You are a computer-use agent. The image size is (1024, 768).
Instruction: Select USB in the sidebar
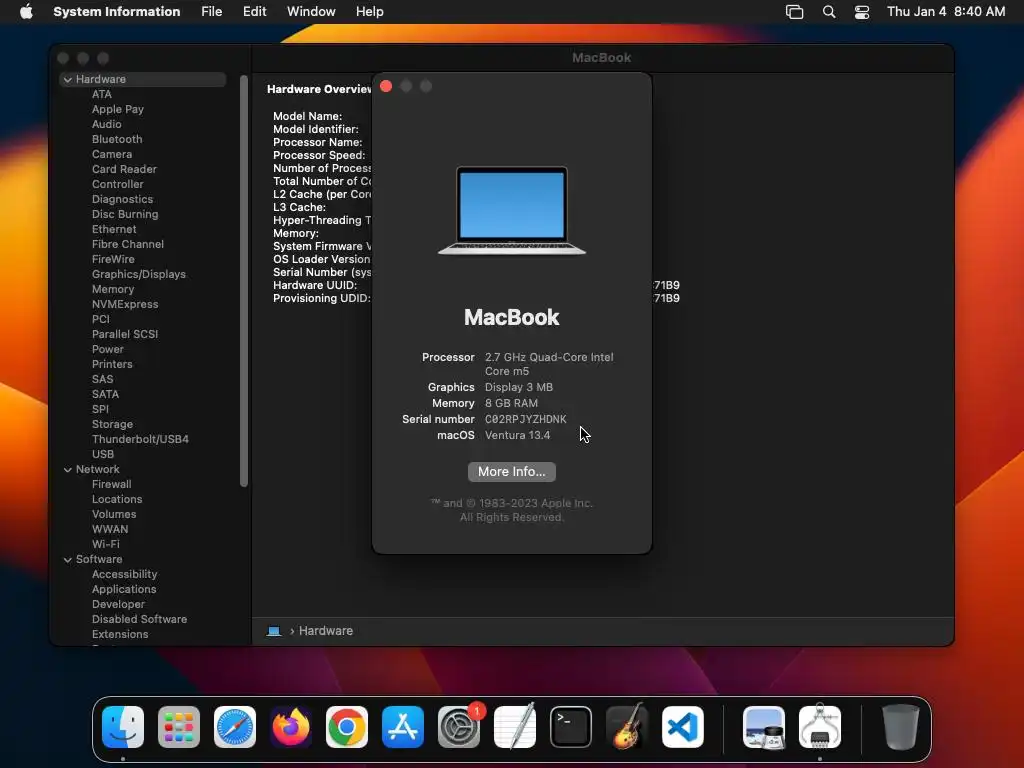point(103,455)
